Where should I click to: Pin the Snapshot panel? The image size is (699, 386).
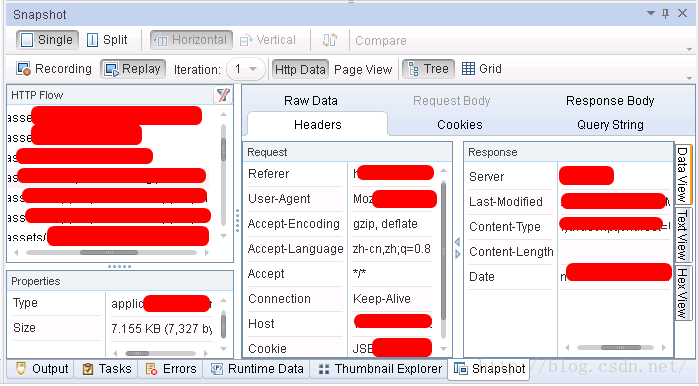click(x=665, y=13)
